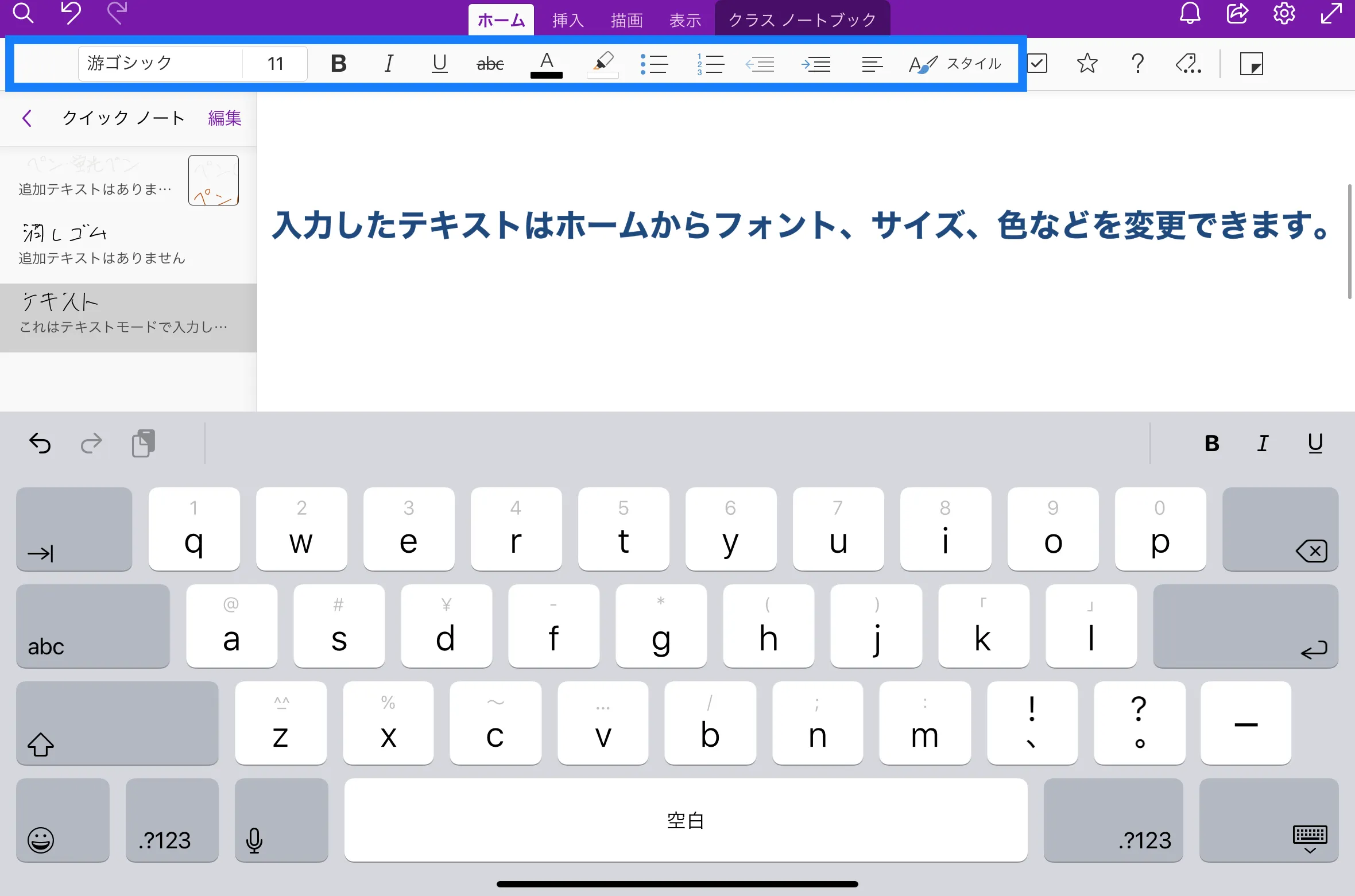Open the tags menu icon

click(x=1188, y=63)
